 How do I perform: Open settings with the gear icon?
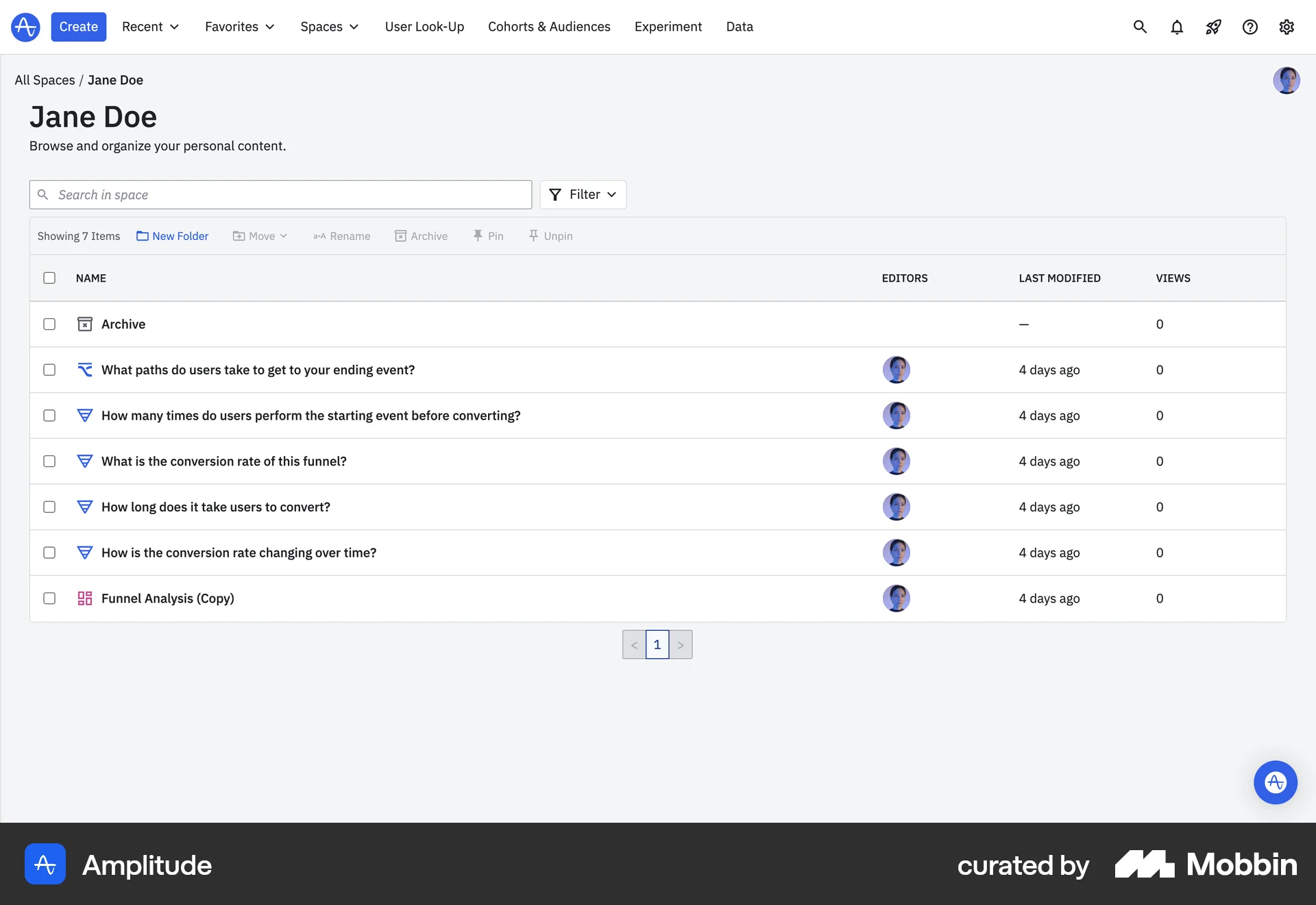click(x=1287, y=27)
